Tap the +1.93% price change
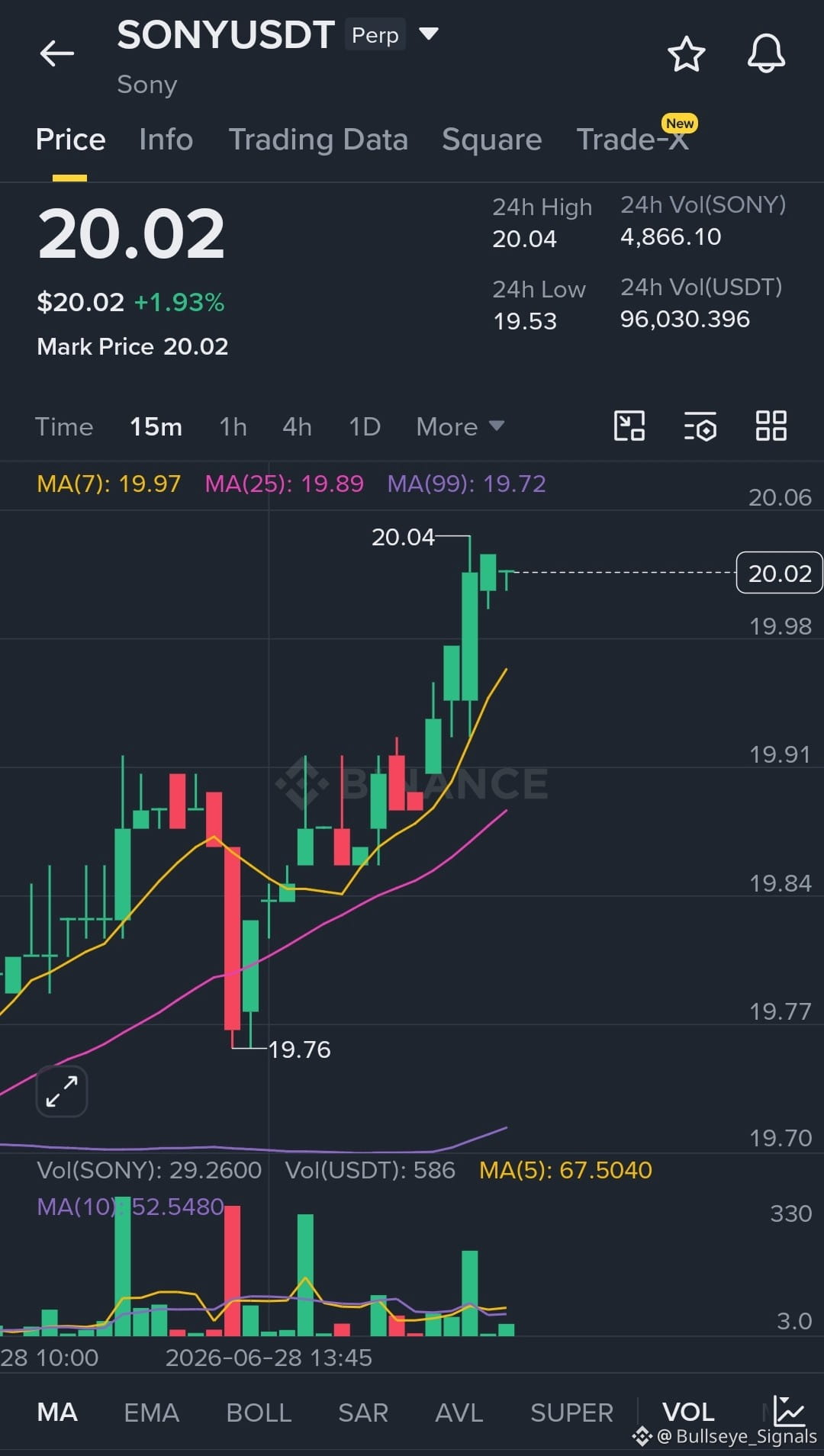 [179, 303]
